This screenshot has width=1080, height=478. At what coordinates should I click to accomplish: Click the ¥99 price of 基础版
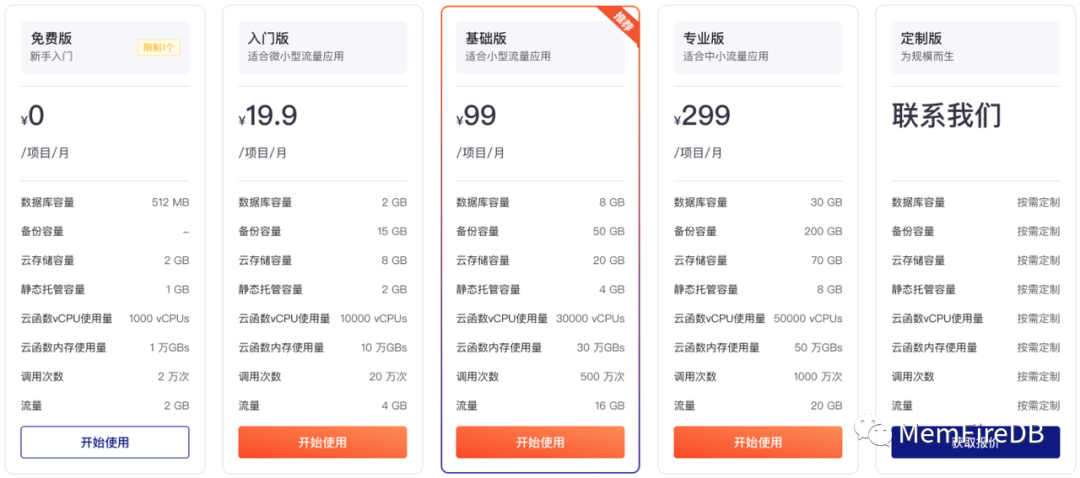coord(476,116)
